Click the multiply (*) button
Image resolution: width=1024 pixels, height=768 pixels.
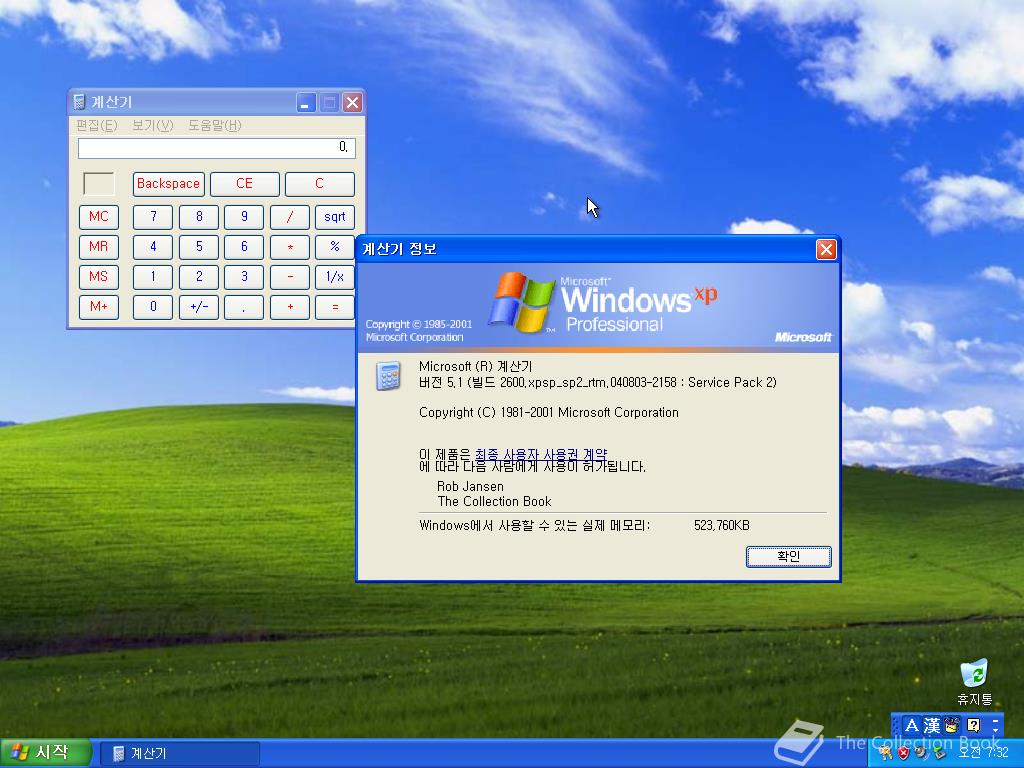[289, 247]
